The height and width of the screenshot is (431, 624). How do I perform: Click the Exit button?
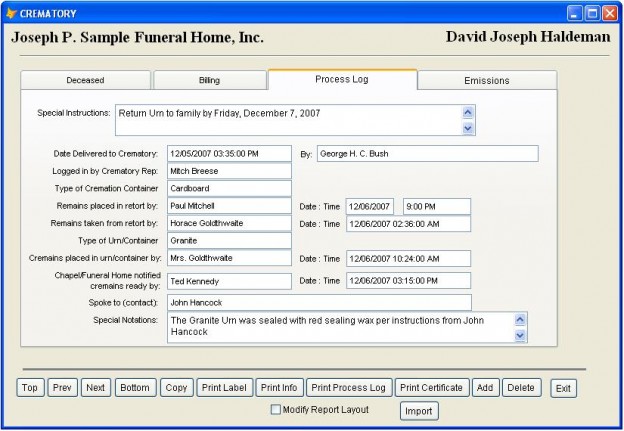tap(564, 388)
